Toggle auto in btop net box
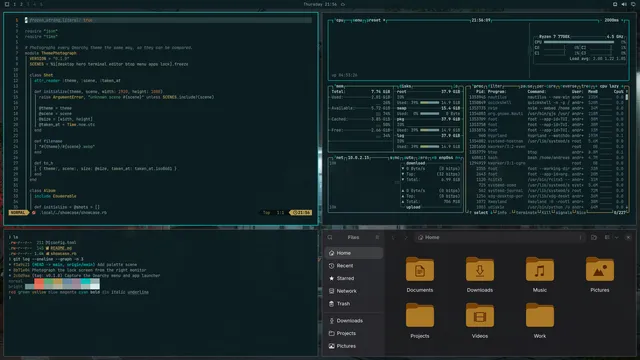 click(409, 158)
